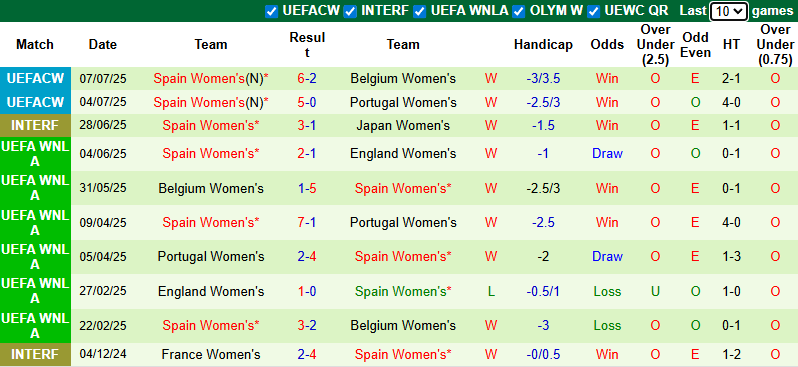Image resolution: width=798 pixels, height=367 pixels.
Task: Click the UEFA WNL A tag on 22/02/25 row
Action: tap(35, 326)
